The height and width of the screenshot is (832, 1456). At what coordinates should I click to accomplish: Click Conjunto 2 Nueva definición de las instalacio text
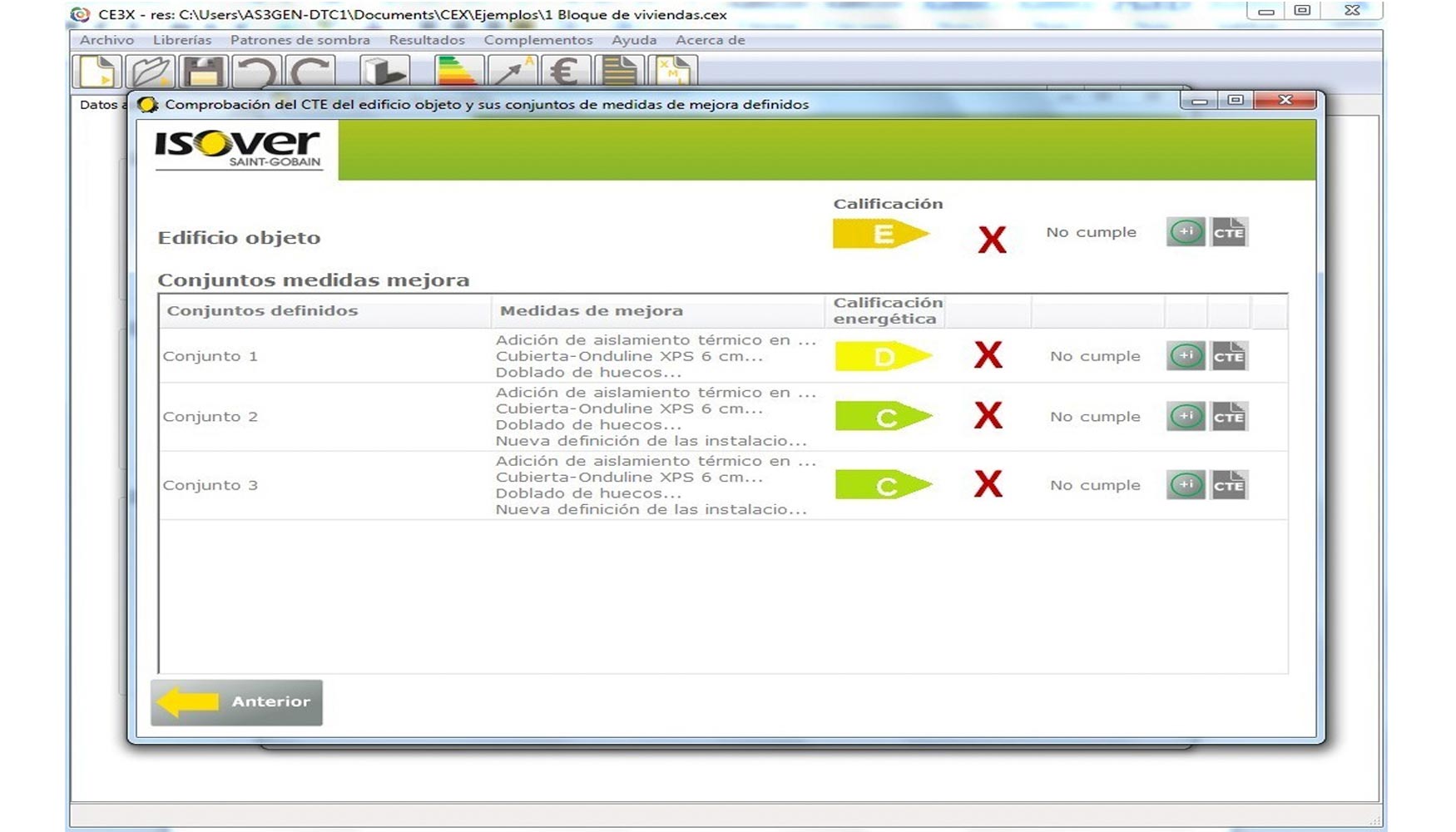click(x=651, y=441)
